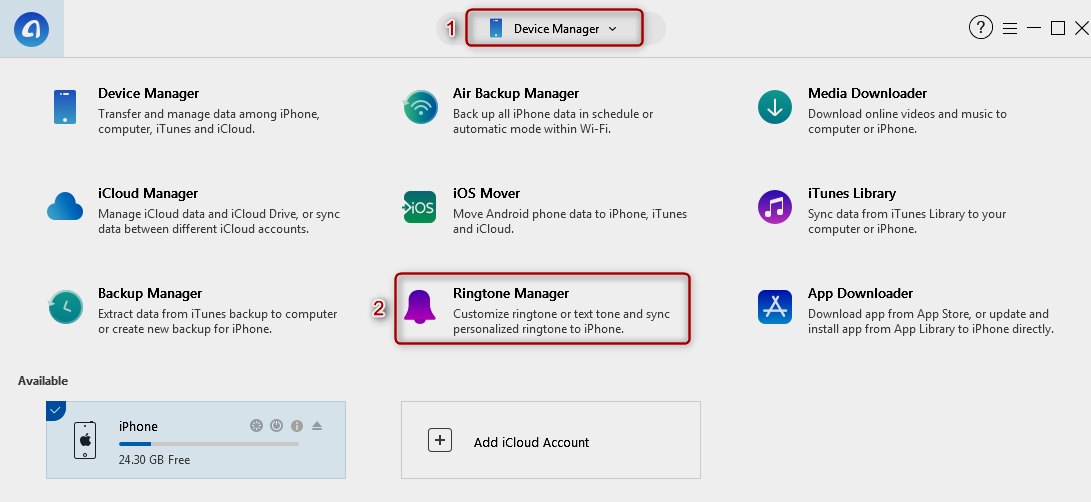
Task: Click the plus icon for iCloud account
Action: point(440,440)
